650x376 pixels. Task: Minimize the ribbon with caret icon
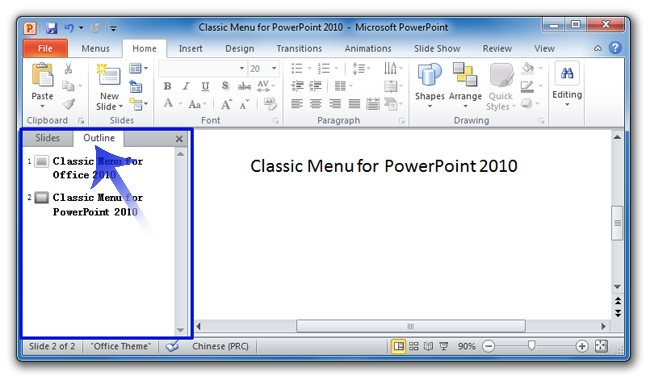pos(597,48)
